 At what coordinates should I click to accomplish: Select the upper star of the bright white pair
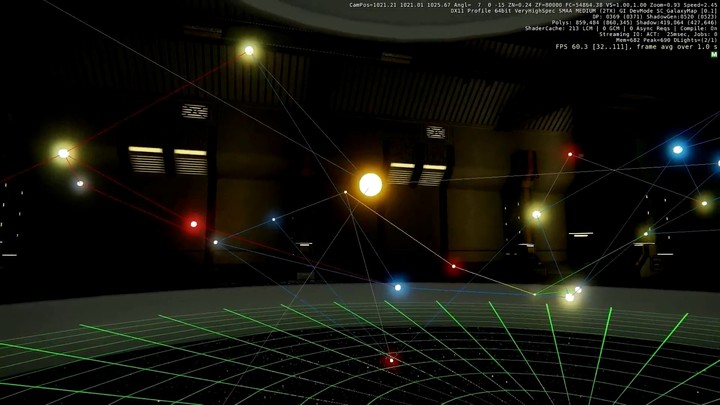tap(578, 290)
